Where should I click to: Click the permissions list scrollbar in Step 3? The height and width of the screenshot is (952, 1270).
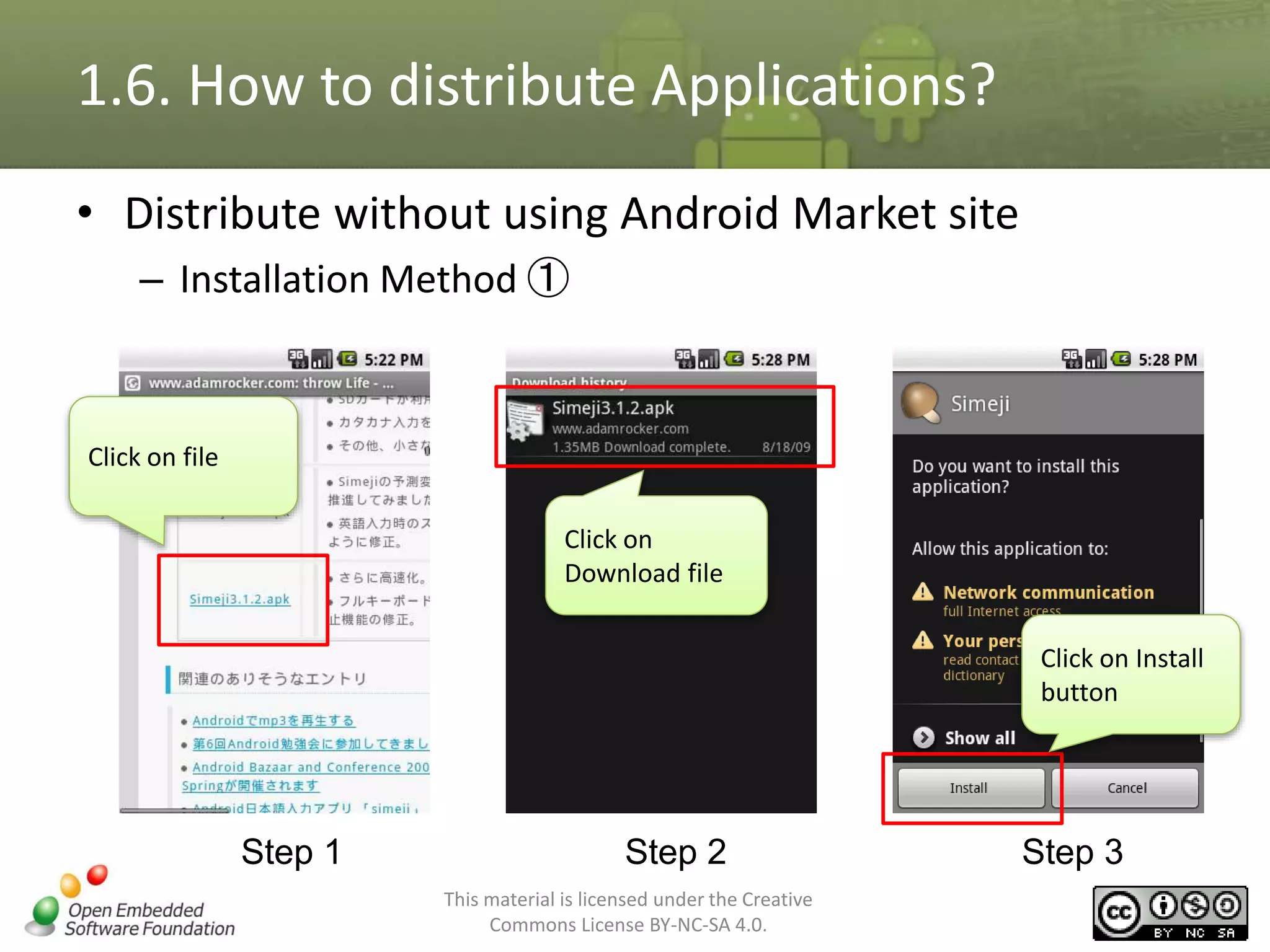[x=1201, y=629]
